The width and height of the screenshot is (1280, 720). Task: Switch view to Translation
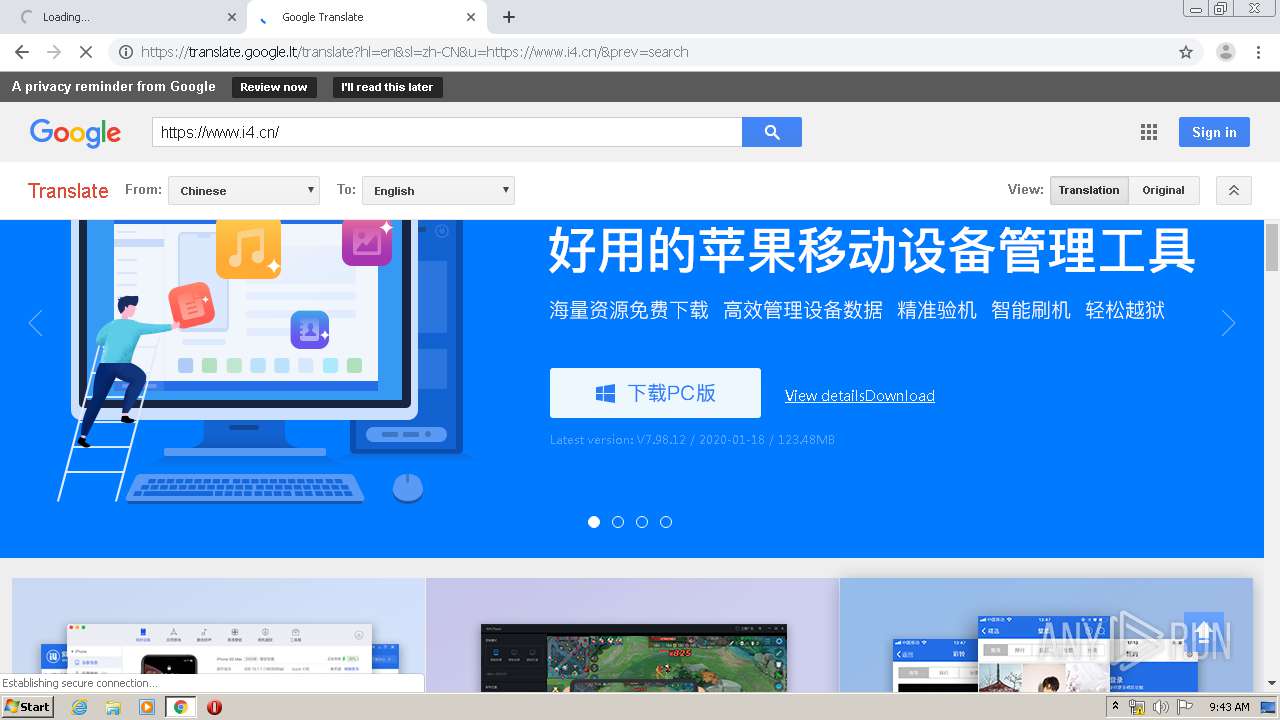(x=1089, y=190)
